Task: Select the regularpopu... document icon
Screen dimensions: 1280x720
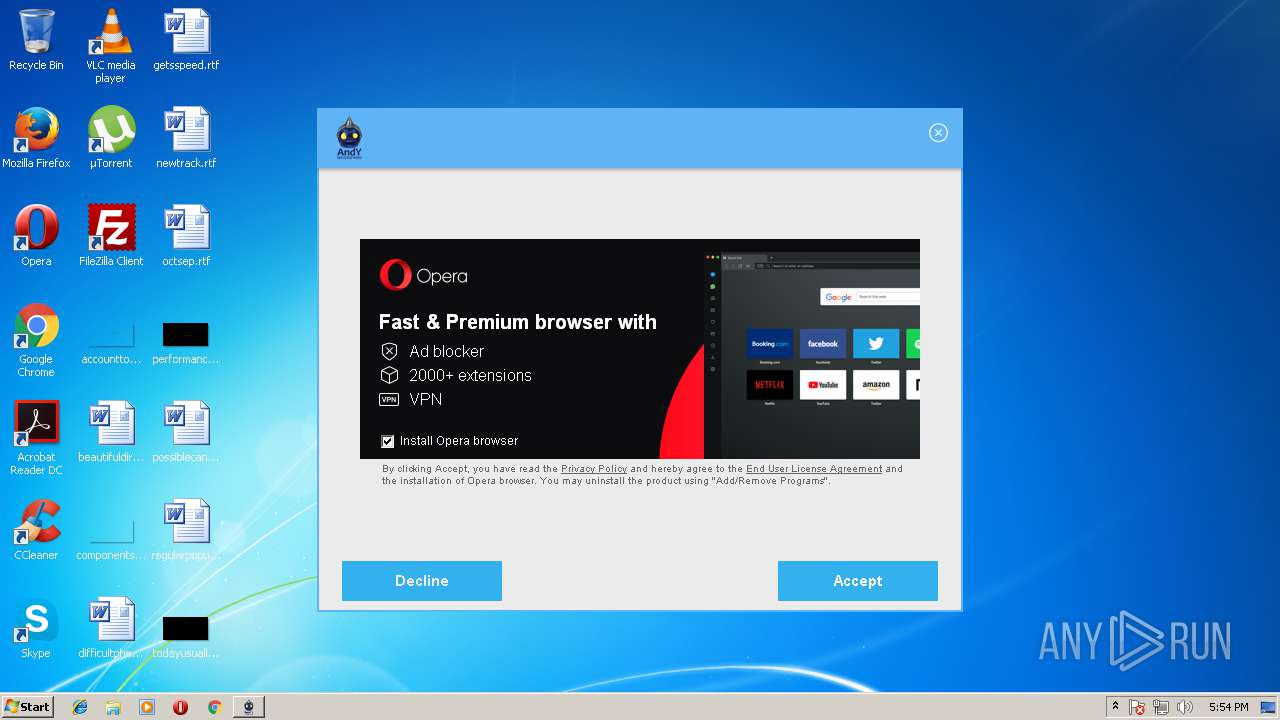Action: 186,530
